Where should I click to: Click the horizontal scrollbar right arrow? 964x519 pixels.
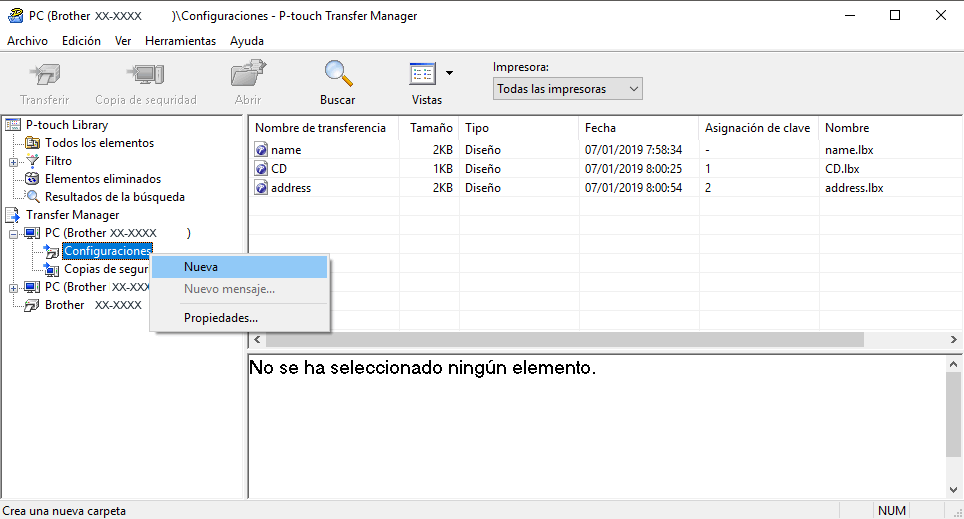[x=954, y=339]
